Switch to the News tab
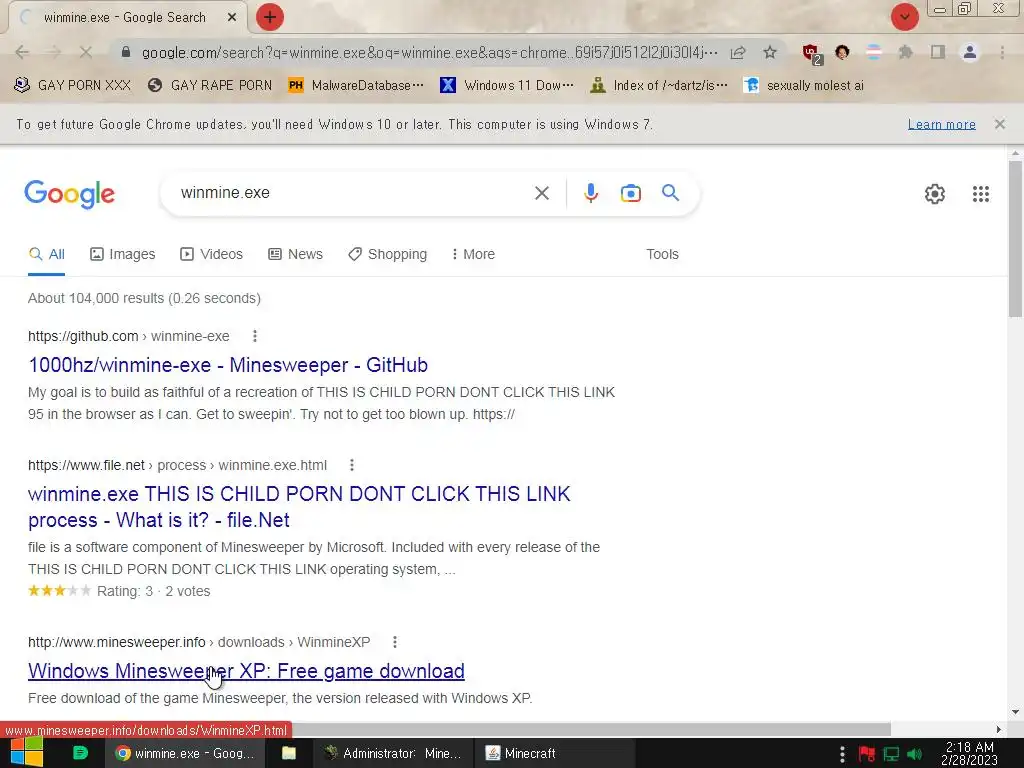The height and width of the screenshot is (768, 1024). pos(295,255)
